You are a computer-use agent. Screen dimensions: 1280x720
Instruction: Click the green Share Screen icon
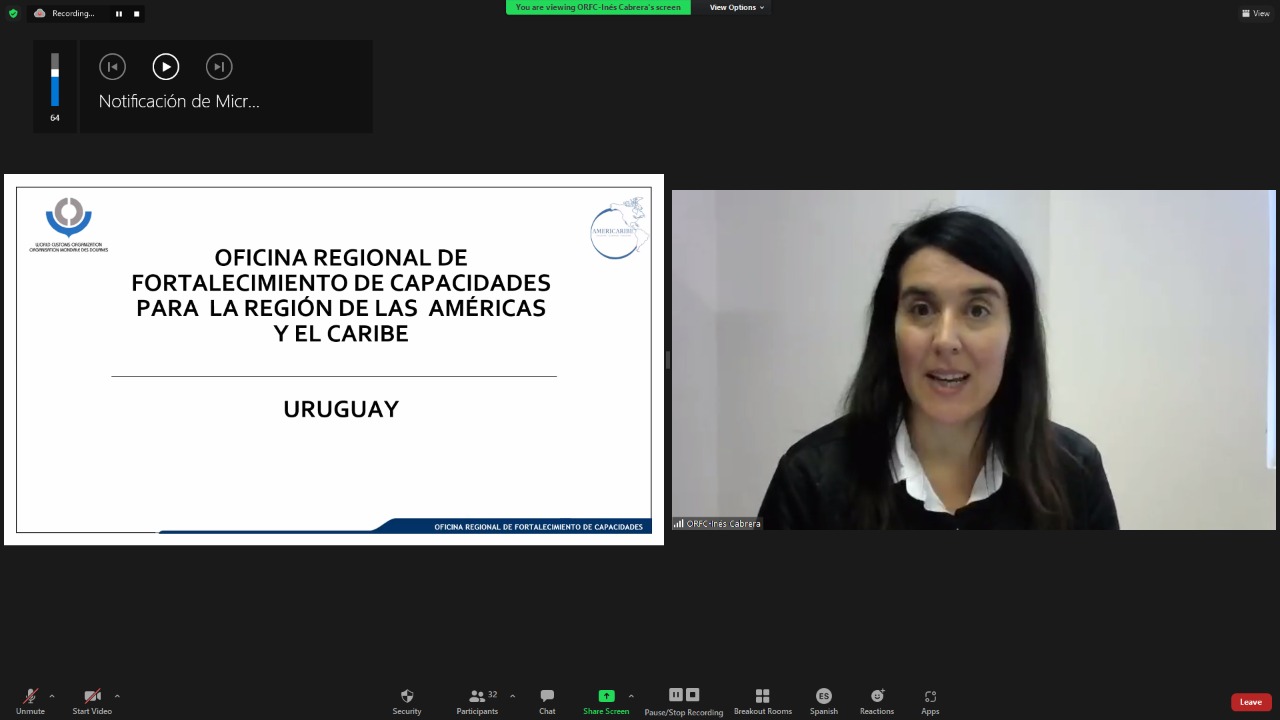pyautogui.click(x=606, y=696)
